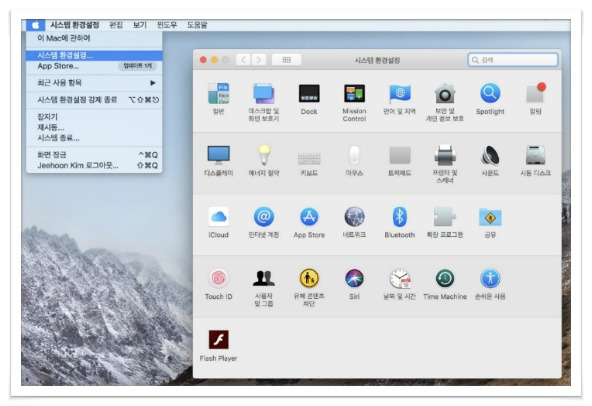
Task: Open Trackpad (트랙패드) preferences
Action: [399, 155]
